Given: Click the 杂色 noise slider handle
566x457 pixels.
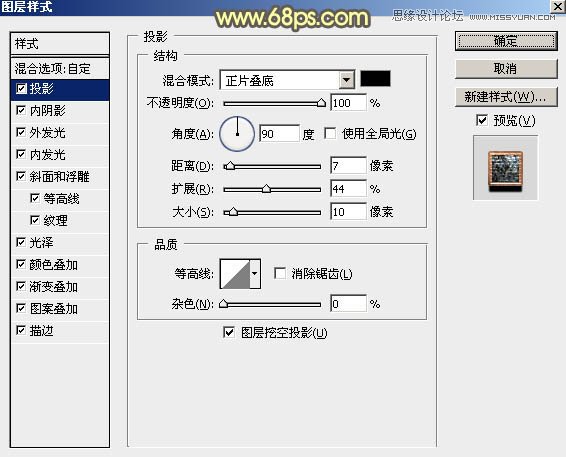Looking at the screenshot, I should [x=224, y=304].
